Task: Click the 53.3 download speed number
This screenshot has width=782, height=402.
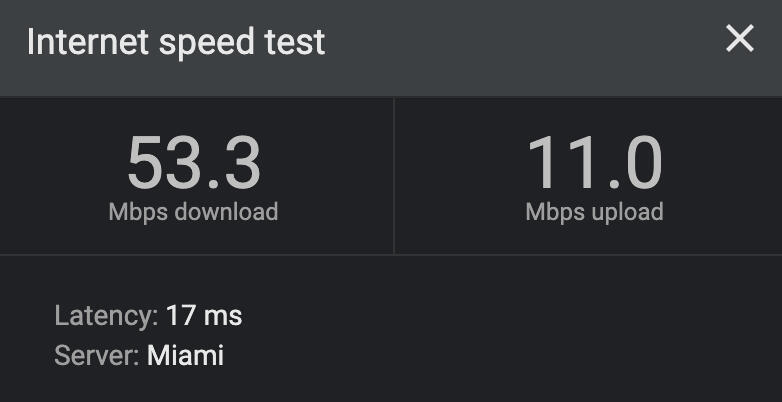Action: tap(193, 163)
